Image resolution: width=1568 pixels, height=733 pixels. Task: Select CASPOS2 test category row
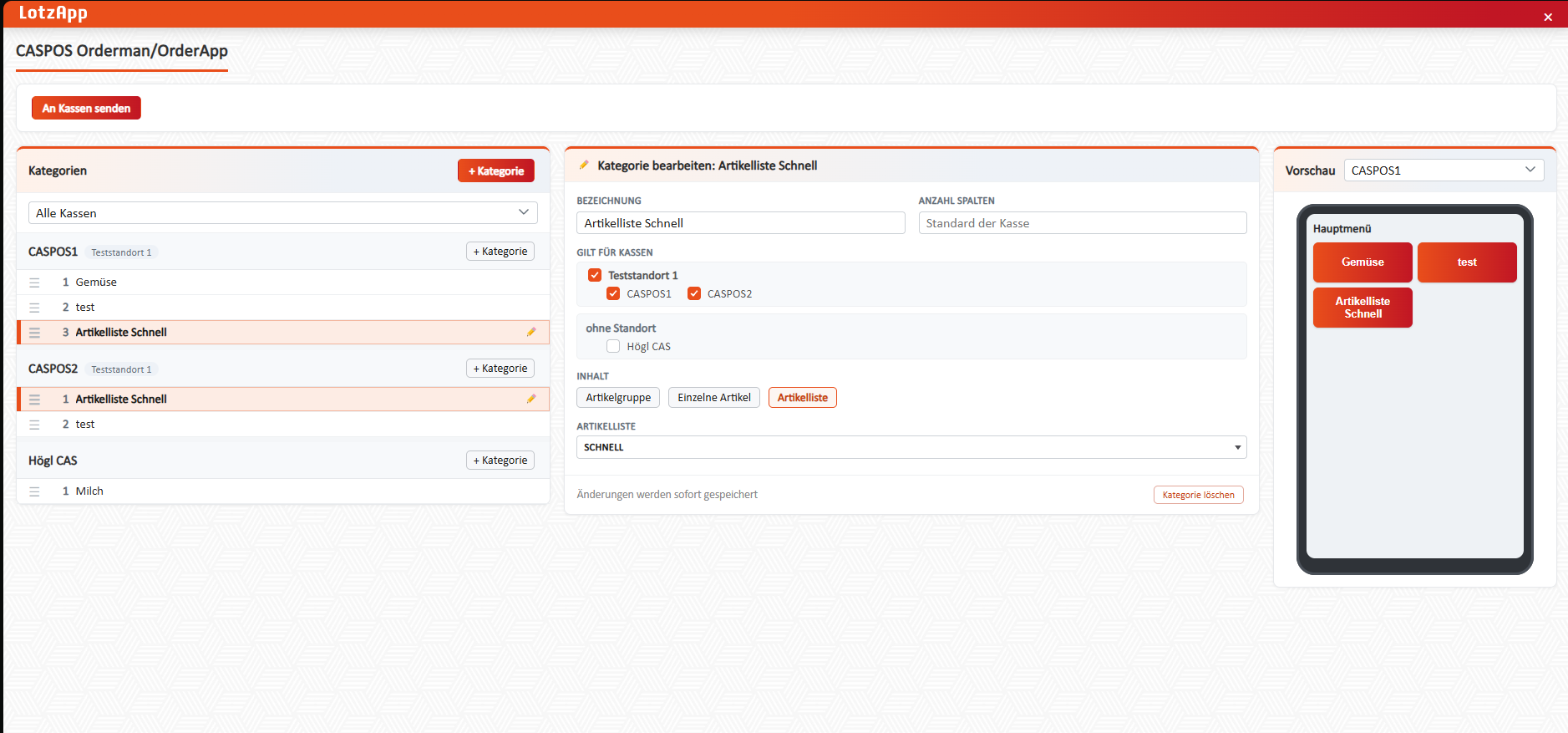pyautogui.click(x=283, y=425)
